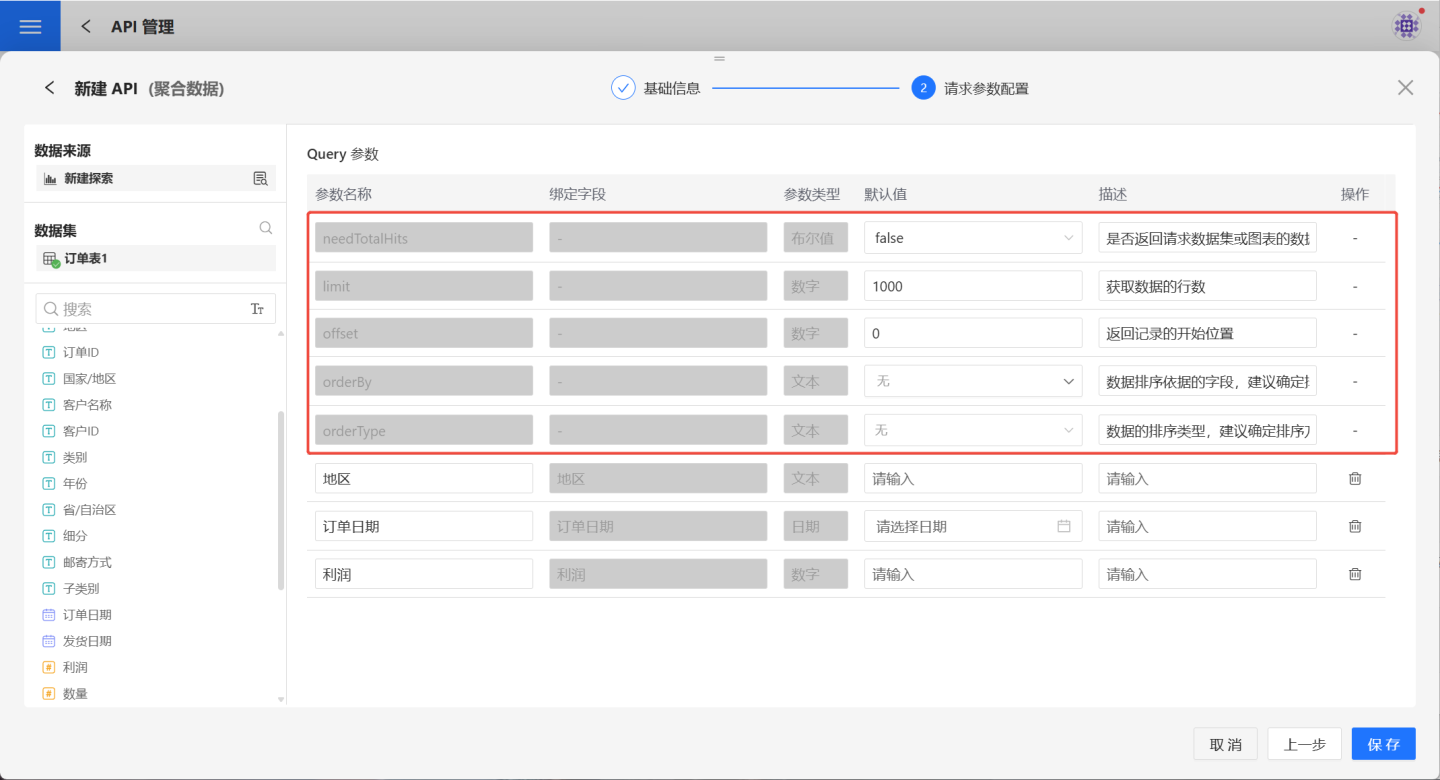Click the data source switch icon beside 新建探索

coord(260,178)
